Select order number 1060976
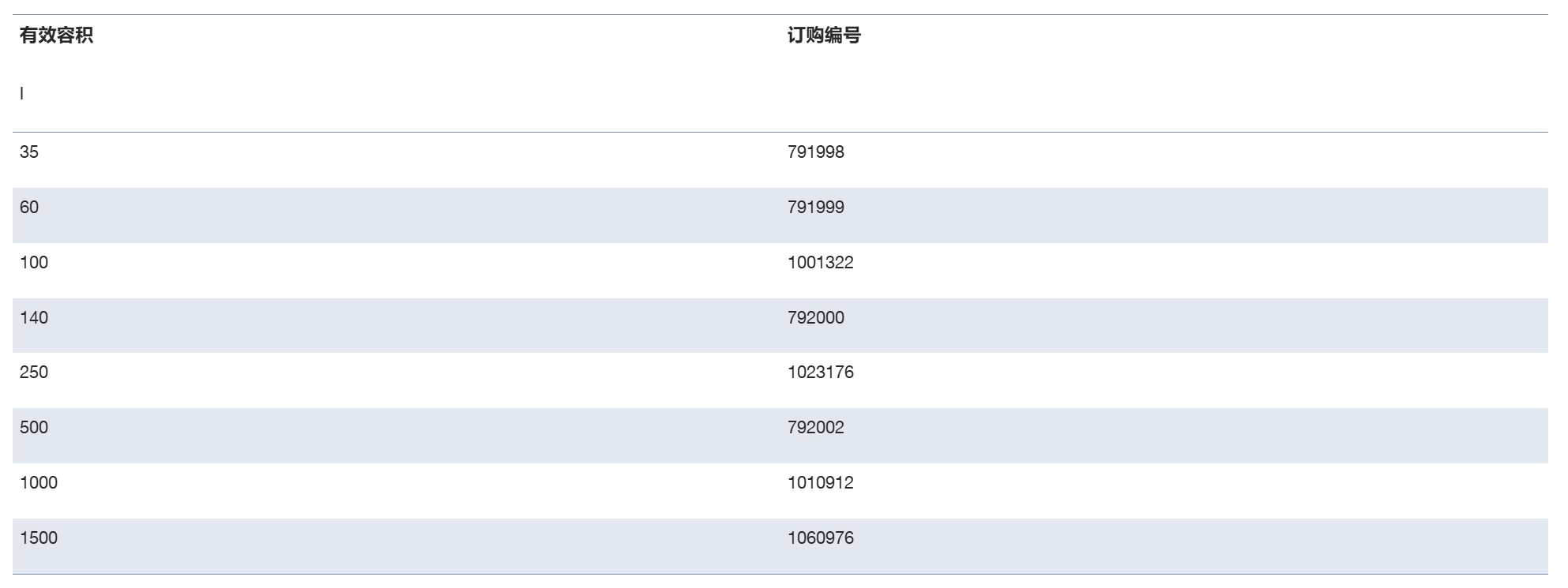 [x=821, y=538]
